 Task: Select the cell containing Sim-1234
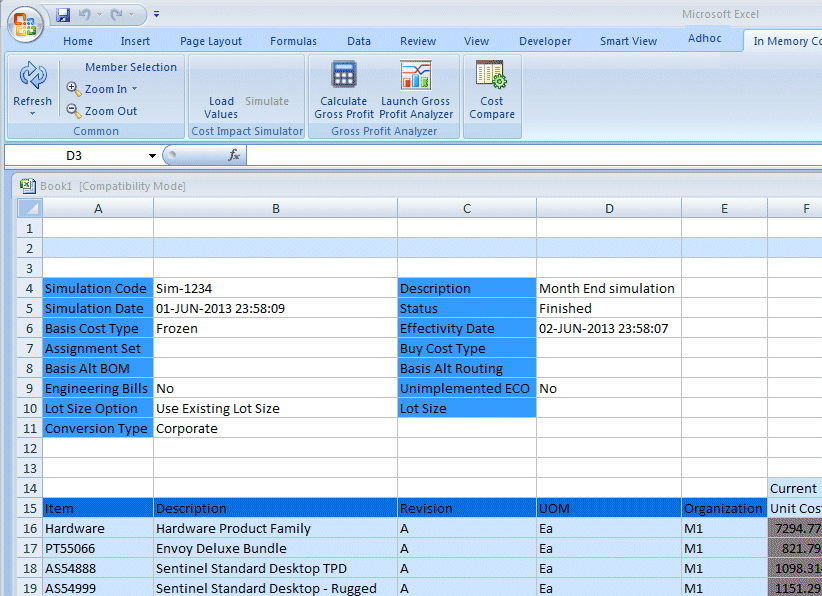tap(275, 288)
